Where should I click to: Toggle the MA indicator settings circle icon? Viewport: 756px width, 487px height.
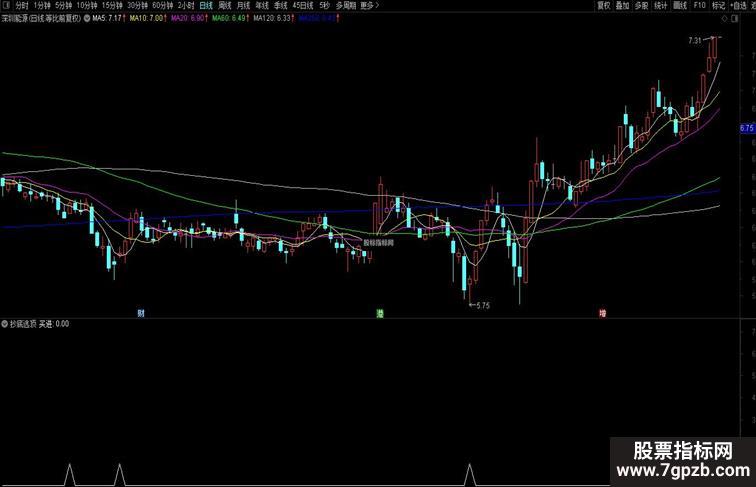coord(87,18)
